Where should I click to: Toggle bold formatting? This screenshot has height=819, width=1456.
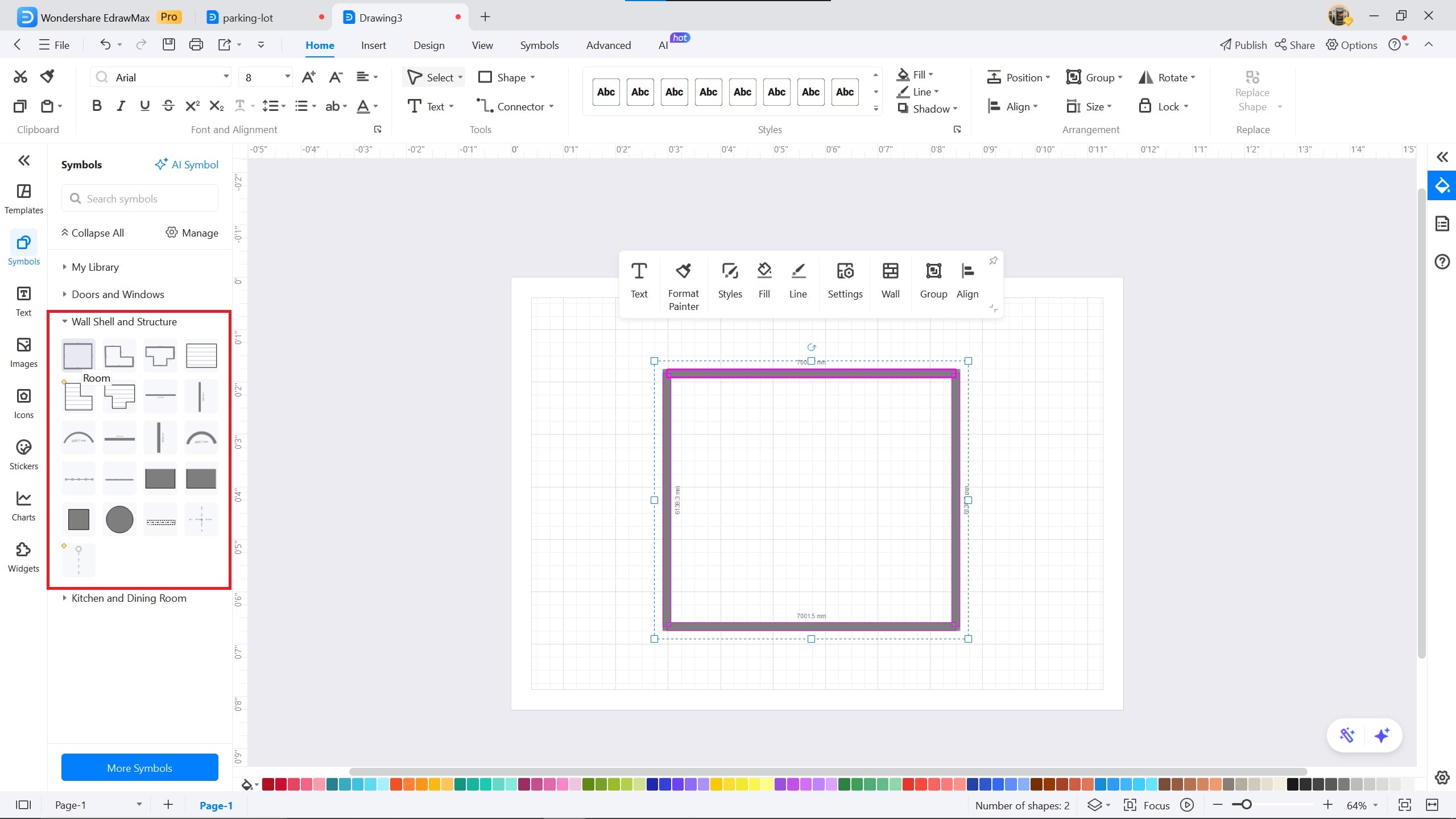(x=96, y=105)
